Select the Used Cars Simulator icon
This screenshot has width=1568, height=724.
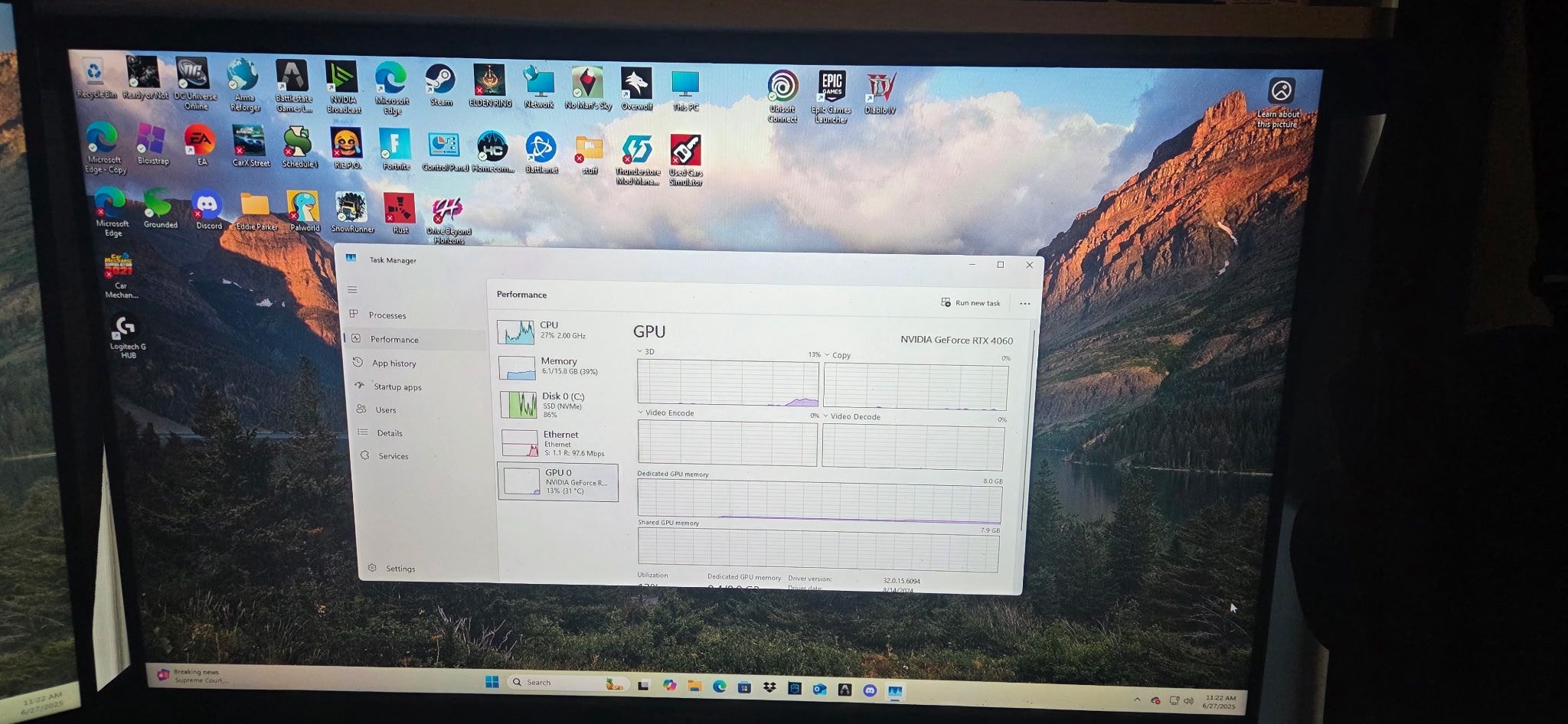(686, 160)
